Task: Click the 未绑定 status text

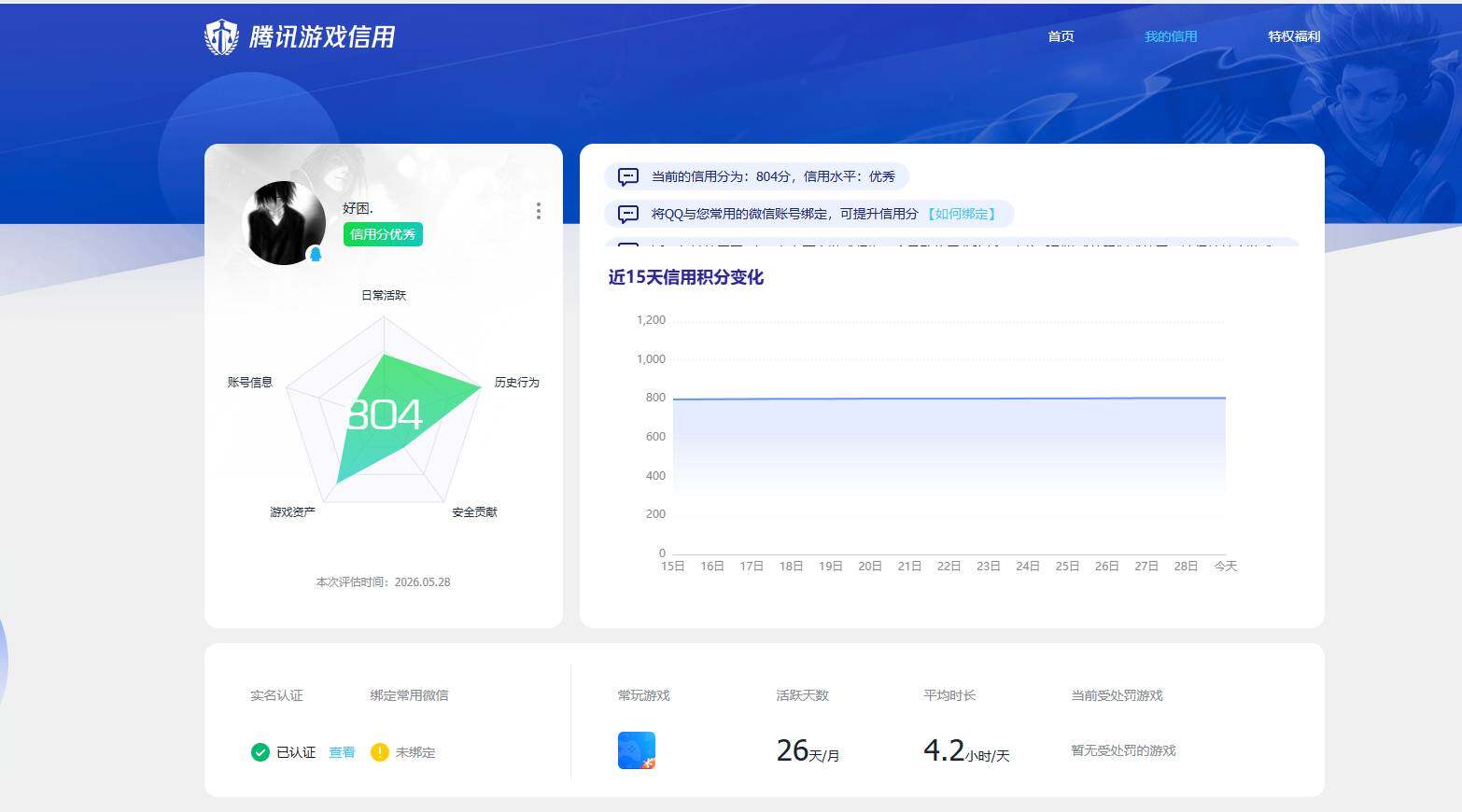Action: (x=415, y=752)
